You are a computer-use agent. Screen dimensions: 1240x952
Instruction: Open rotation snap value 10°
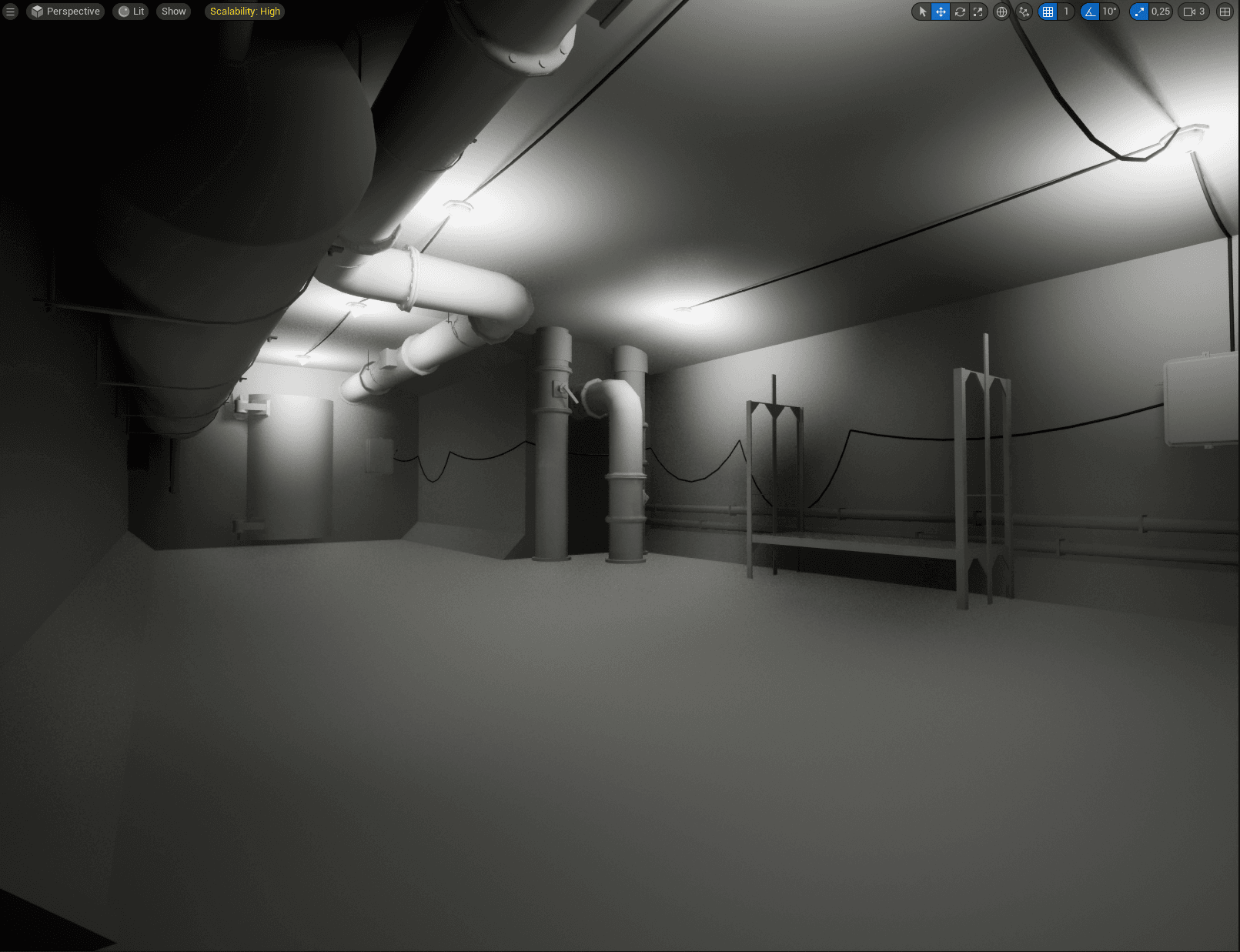pos(1109,12)
